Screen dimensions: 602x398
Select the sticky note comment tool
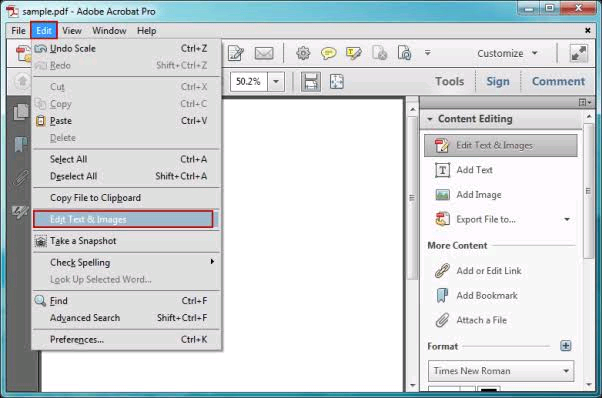[x=328, y=53]
